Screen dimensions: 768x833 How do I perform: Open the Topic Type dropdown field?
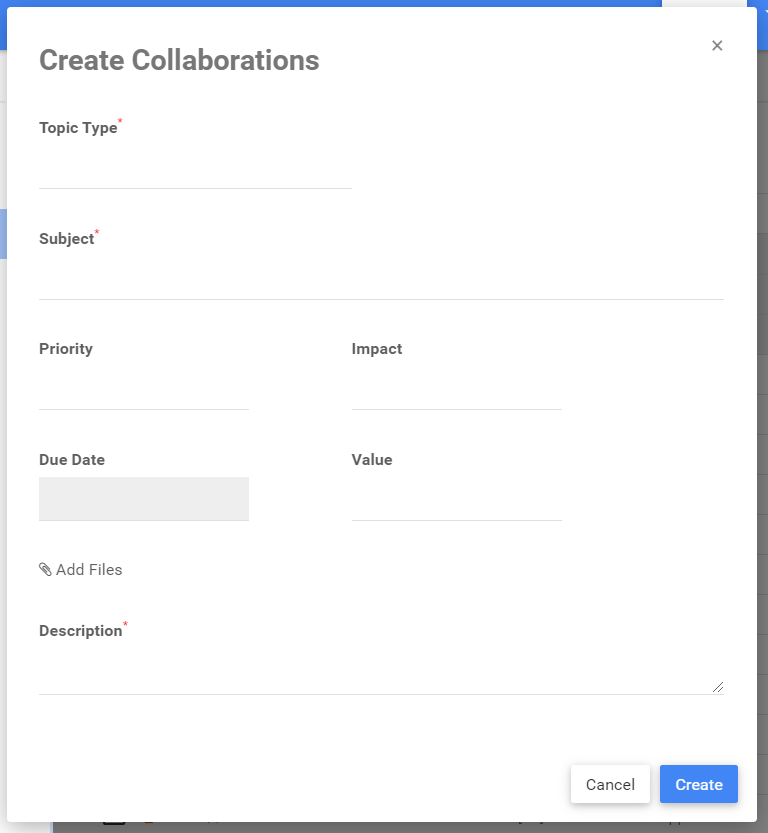pos(195,170)
